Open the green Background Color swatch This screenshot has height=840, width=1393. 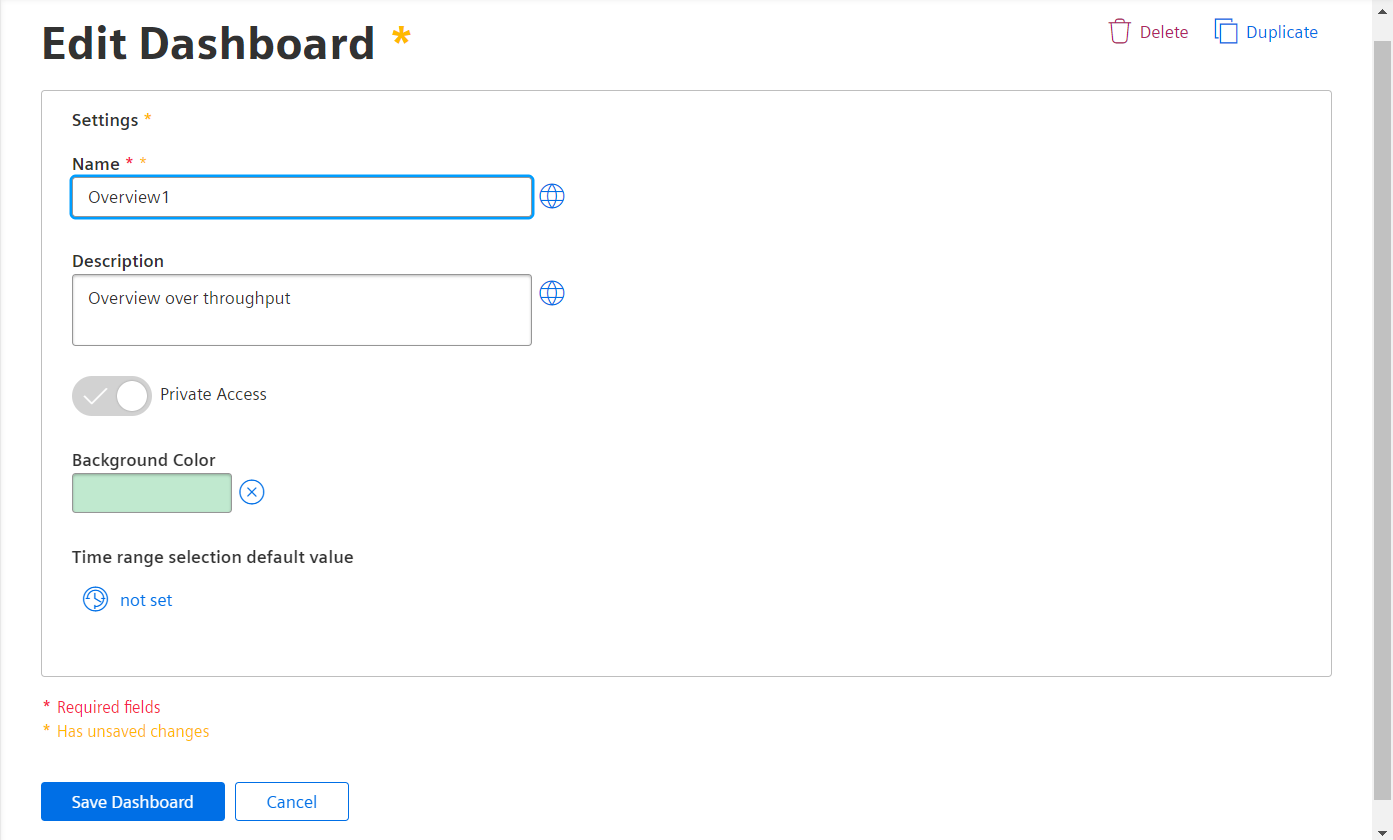(x=152, y=493)
